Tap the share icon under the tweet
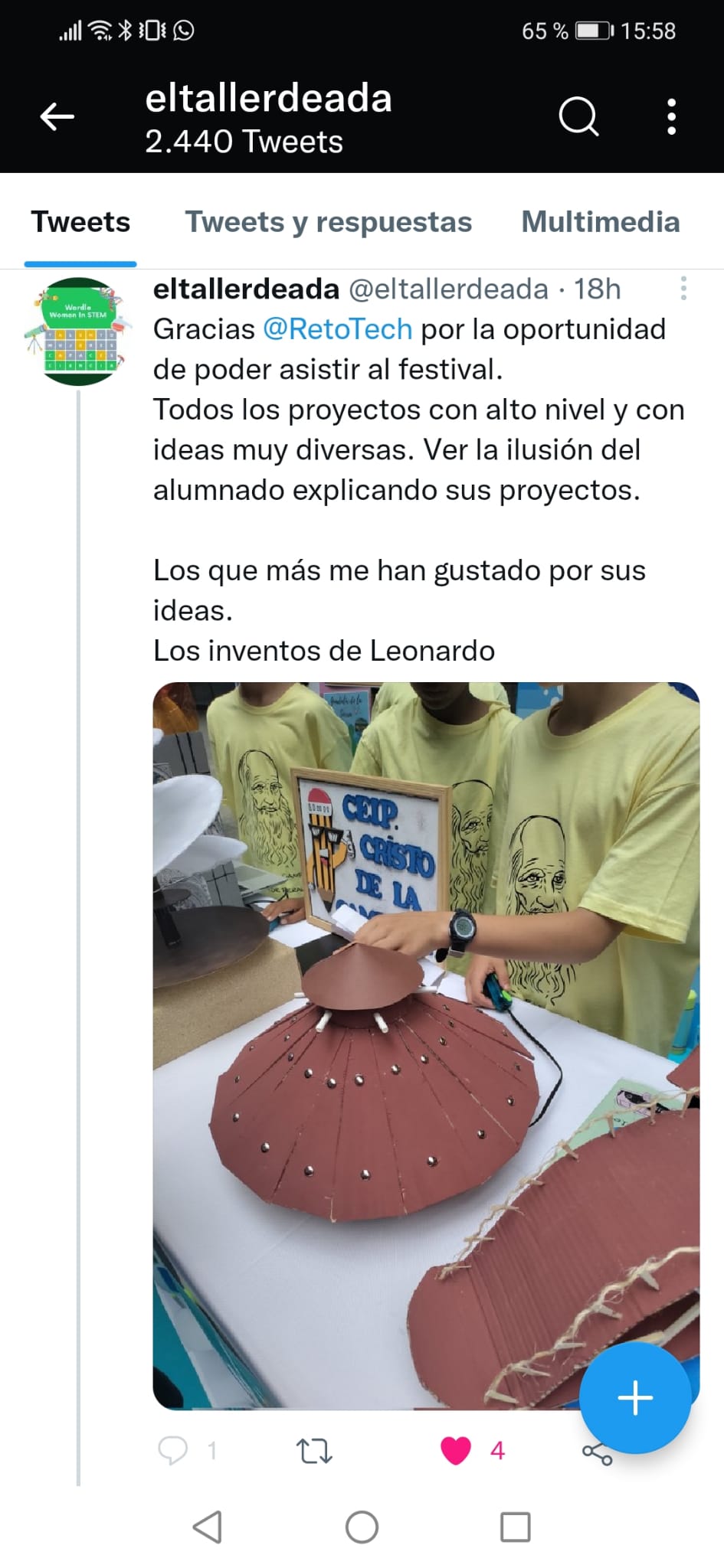 click(x=597, y=1452)
